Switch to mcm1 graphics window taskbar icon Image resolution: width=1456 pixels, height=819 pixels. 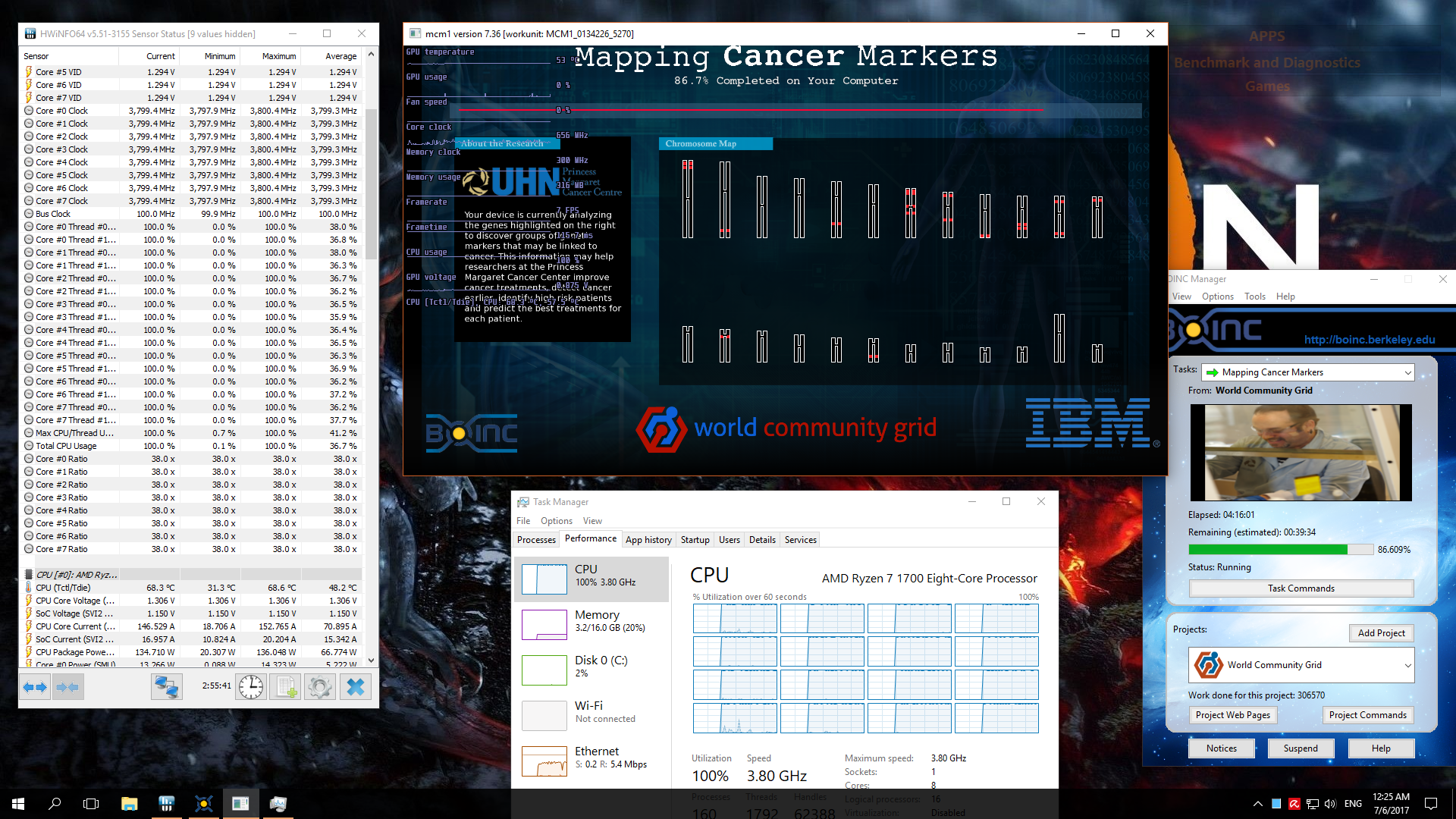click(x=240, y=803)
